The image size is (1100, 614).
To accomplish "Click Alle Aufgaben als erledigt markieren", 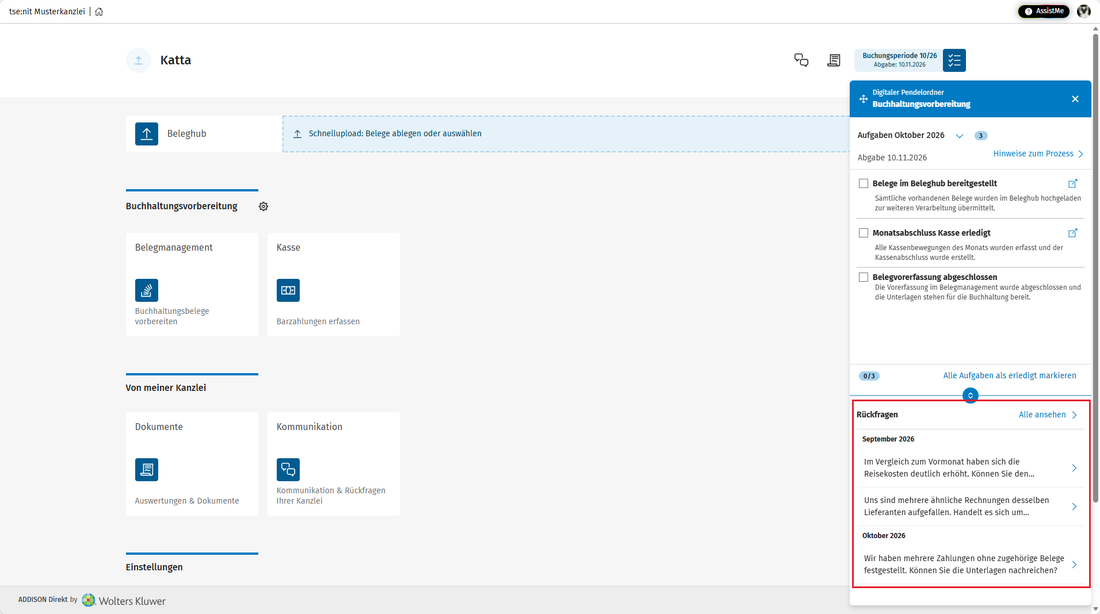I will [x=1010, y=376].
